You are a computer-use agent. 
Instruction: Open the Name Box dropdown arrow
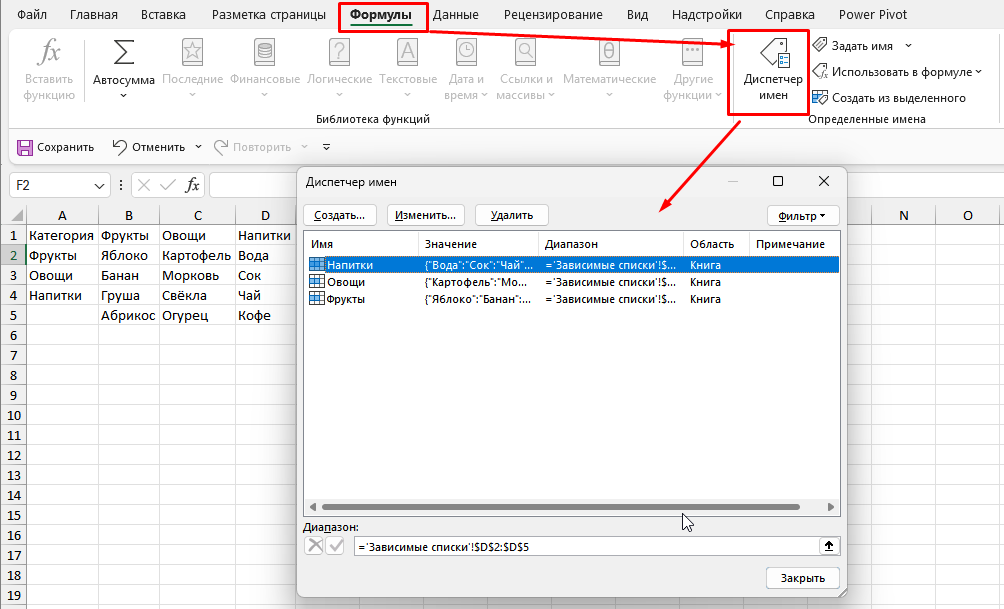99,185
